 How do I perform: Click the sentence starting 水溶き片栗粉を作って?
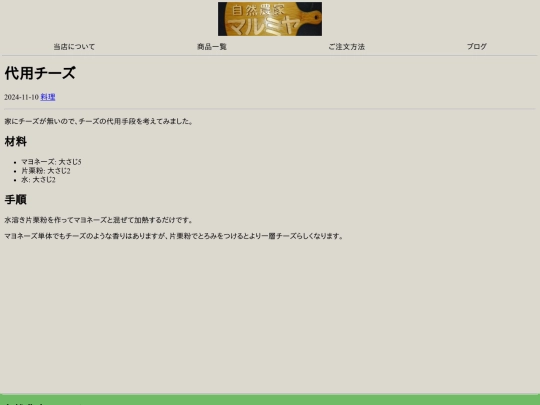click(x=99, y=220)
